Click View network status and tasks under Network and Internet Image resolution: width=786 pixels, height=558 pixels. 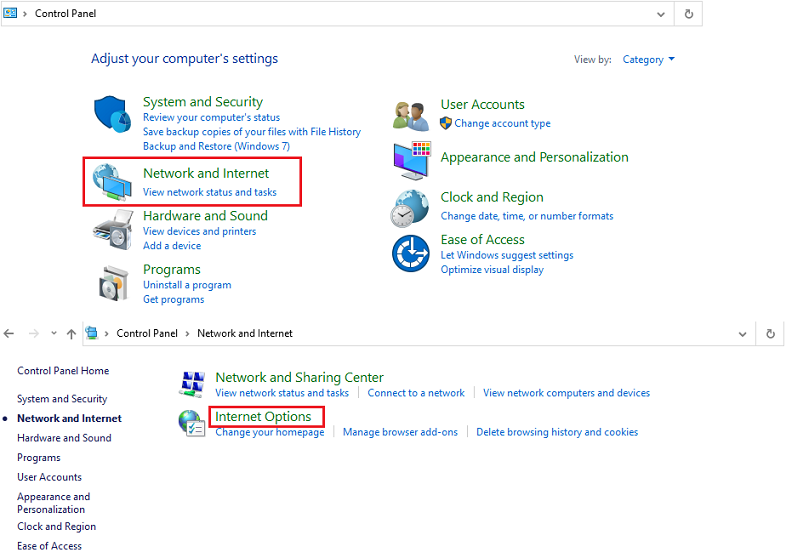pyautogui.click(x=210, y=192)
